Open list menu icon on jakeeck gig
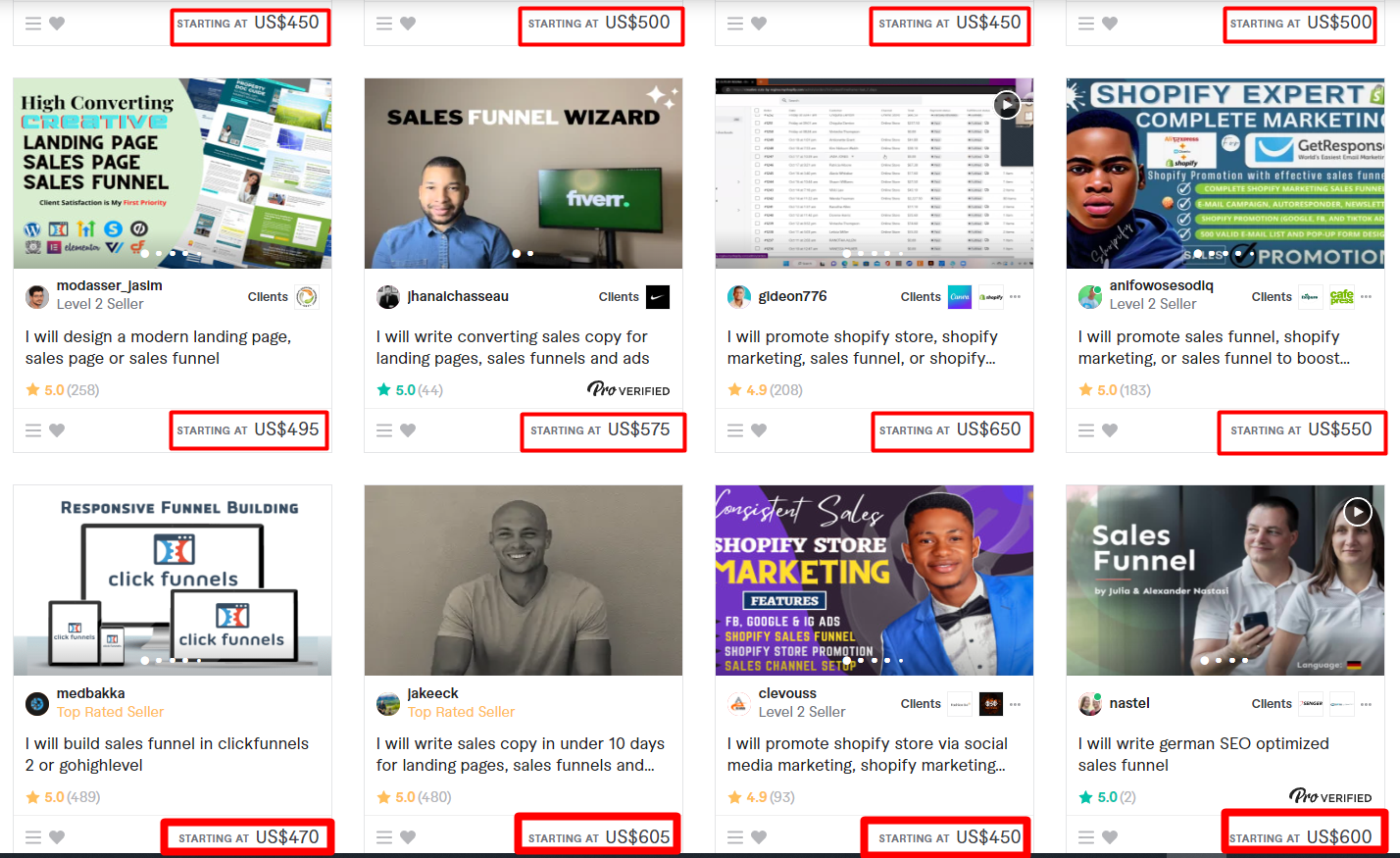 click(384, 836)
